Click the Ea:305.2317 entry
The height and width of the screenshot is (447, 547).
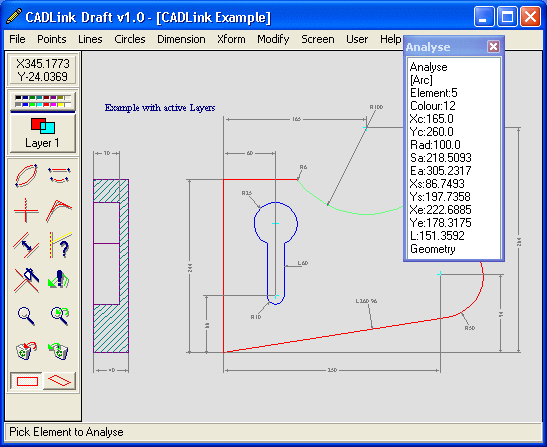441,171
